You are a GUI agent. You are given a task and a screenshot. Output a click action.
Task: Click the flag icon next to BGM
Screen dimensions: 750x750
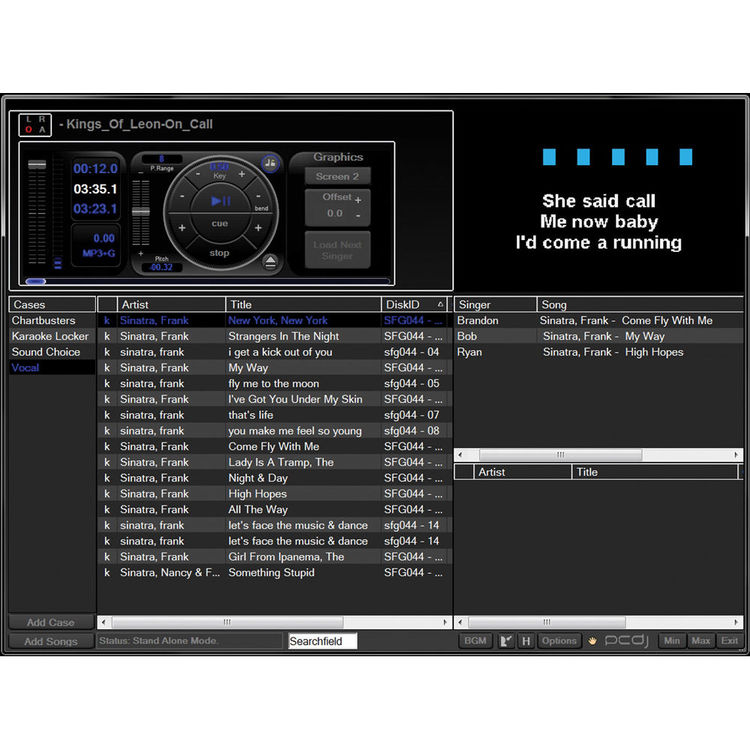[x=506, y=641]
